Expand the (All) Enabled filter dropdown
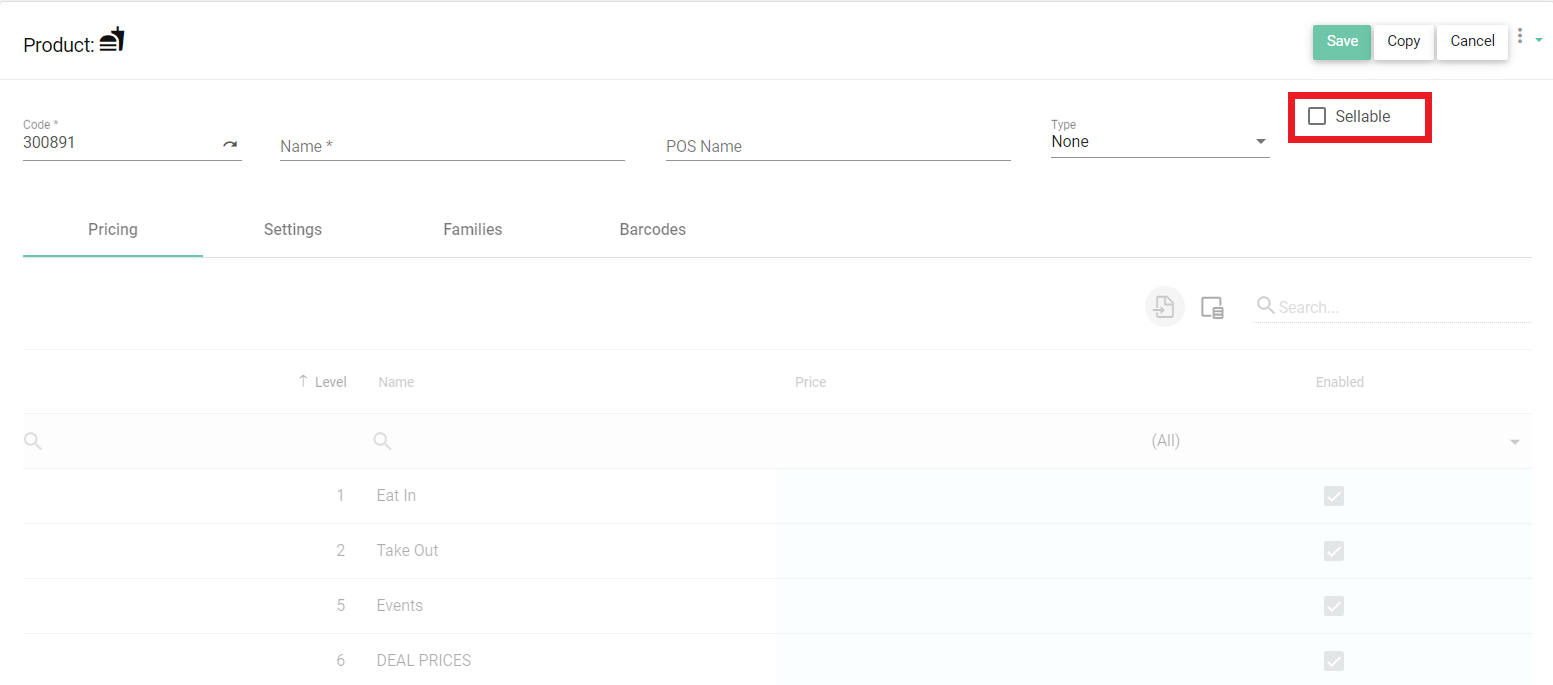This screenshot has width=1553, height=685. (x=1514, y=441)
